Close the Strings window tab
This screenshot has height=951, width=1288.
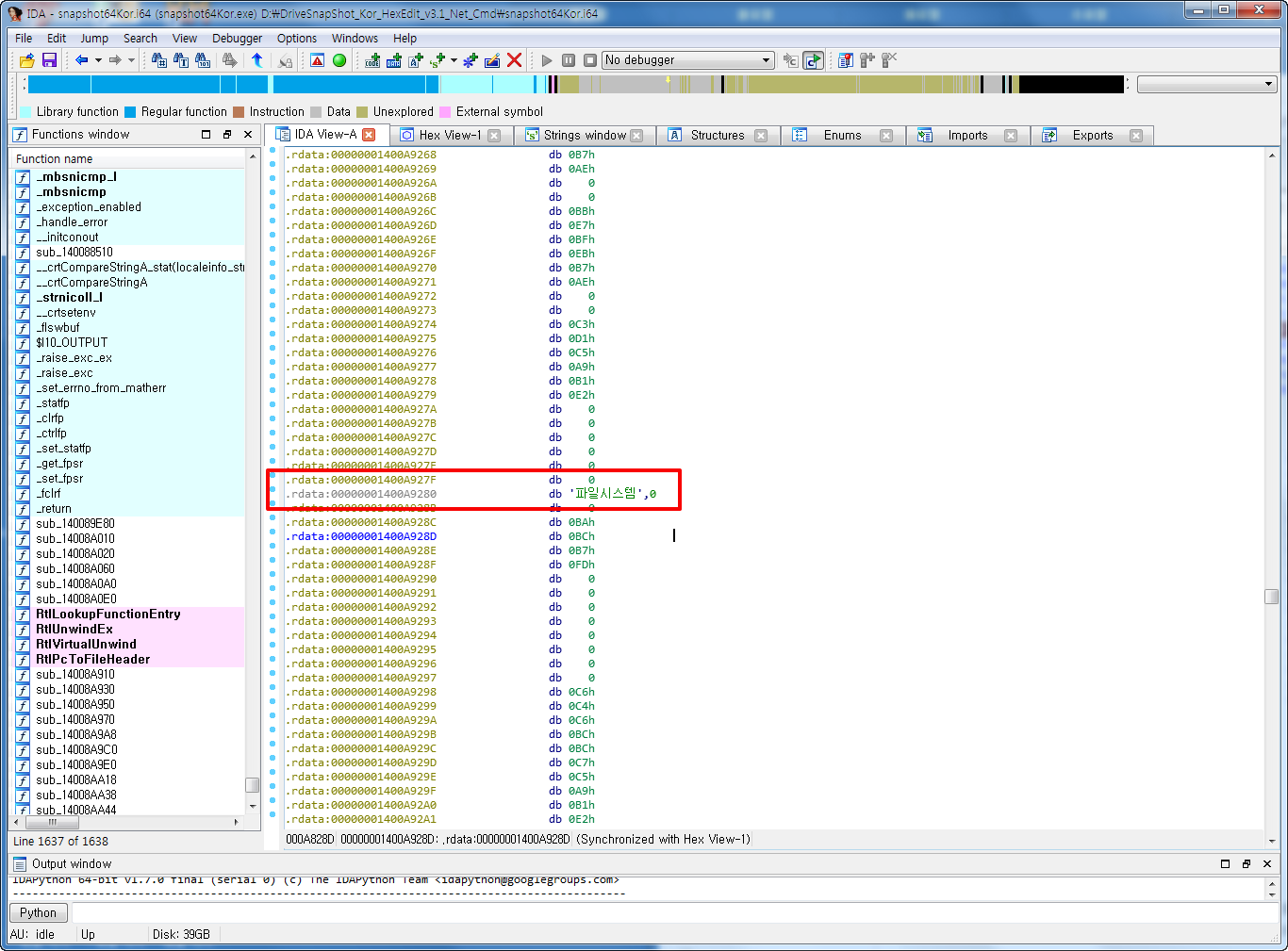(636, 136)
